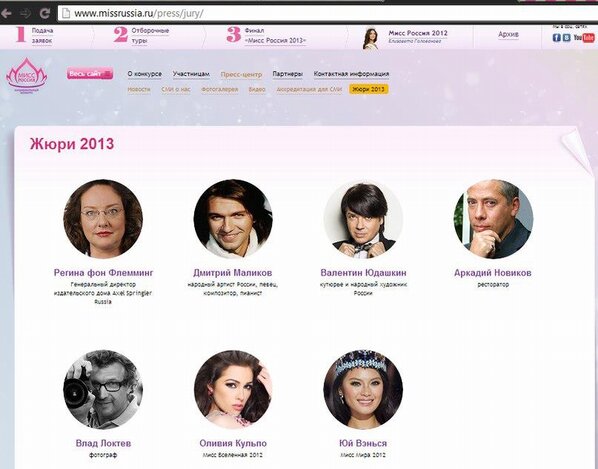Click the browser back arrow
Viewport: 598px width, 469px height.
click(6, 14)
